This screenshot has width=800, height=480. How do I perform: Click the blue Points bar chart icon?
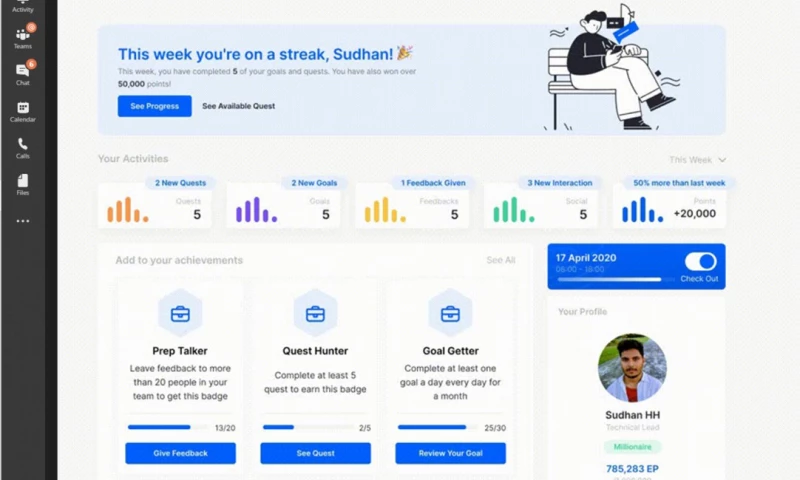tap(642, 209)
